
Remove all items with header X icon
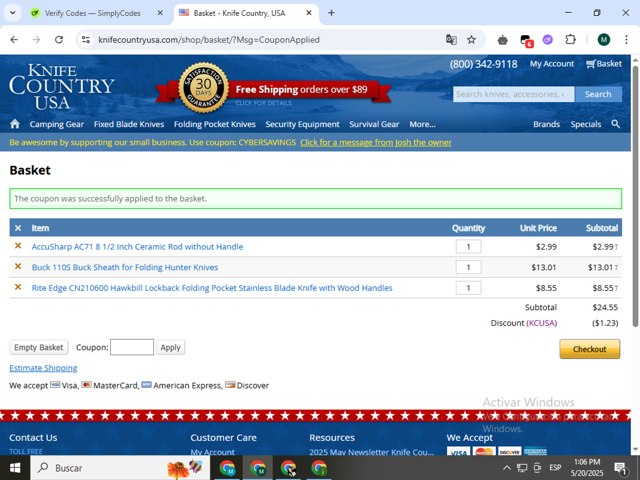(x=18, y=228)
